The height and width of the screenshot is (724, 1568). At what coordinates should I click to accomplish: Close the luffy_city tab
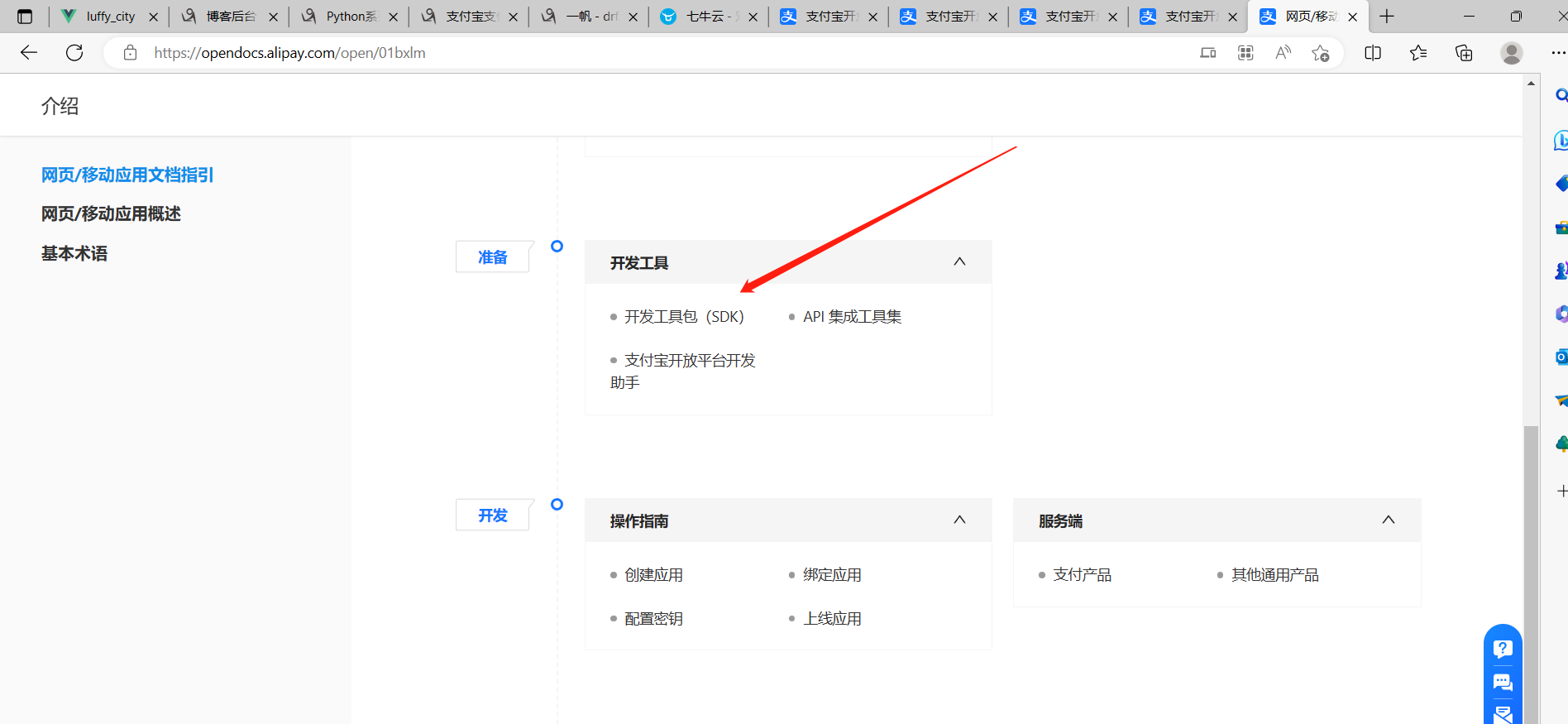click(x=153, y=17)
